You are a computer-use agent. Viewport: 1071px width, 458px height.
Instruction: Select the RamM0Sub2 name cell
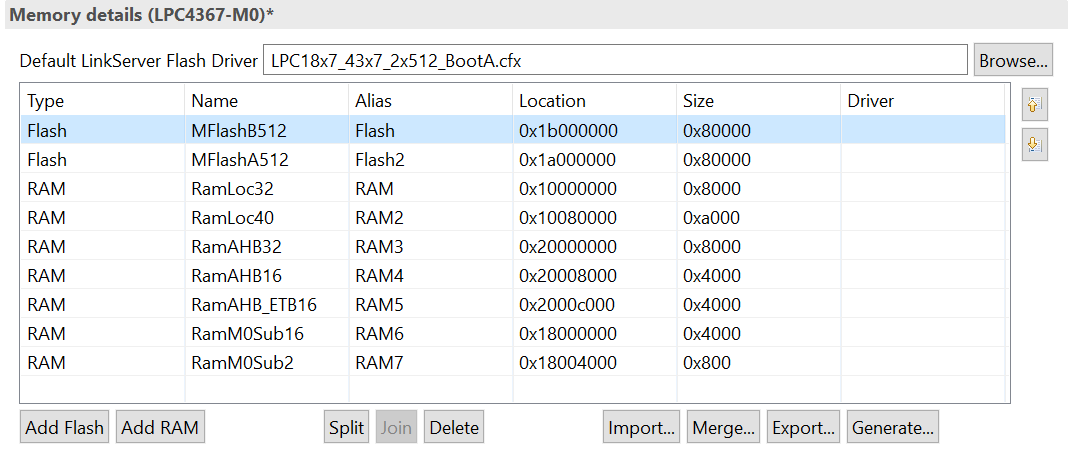(x=266, y=362)
